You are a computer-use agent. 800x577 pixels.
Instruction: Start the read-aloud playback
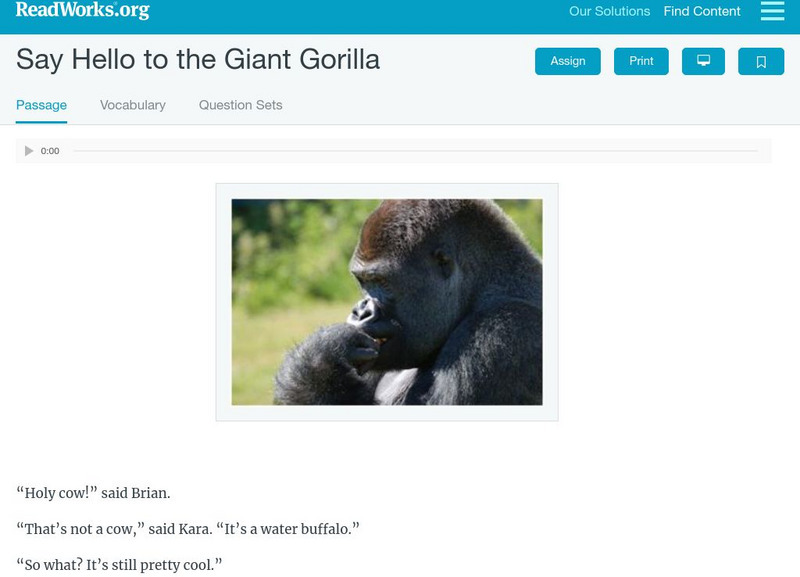pyautogui.click(x=28, y=151)
